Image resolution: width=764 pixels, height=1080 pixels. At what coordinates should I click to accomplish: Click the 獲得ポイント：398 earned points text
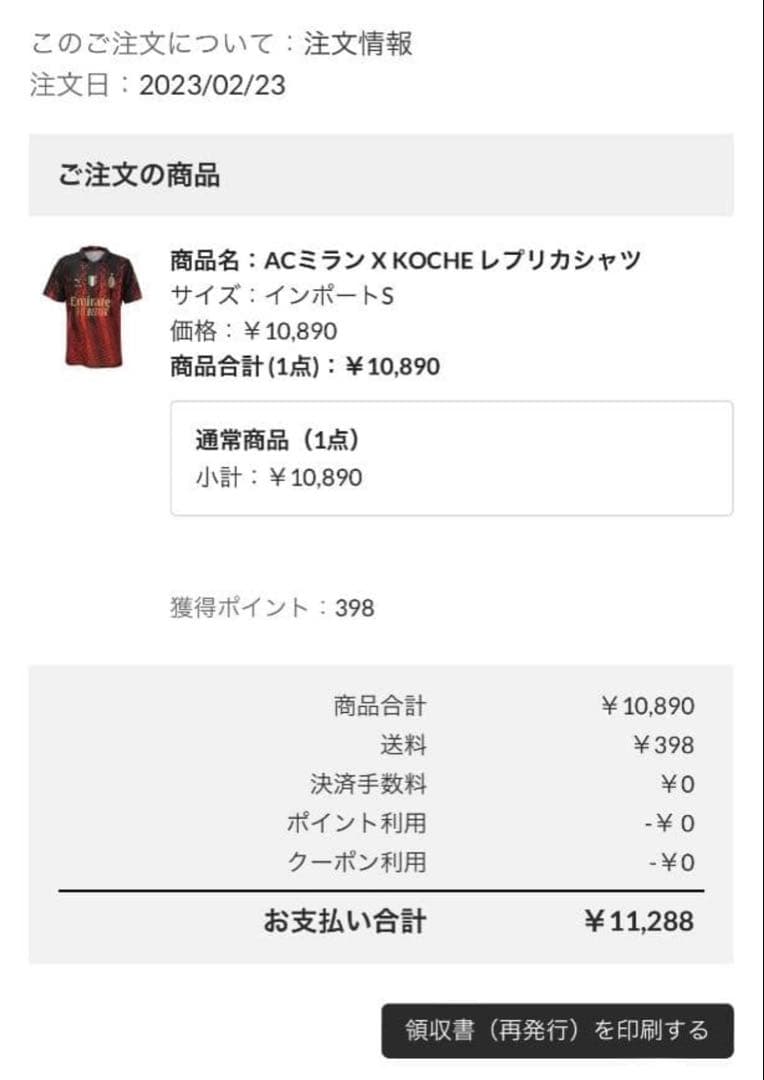pyautogui.click(x=272, y=607)
